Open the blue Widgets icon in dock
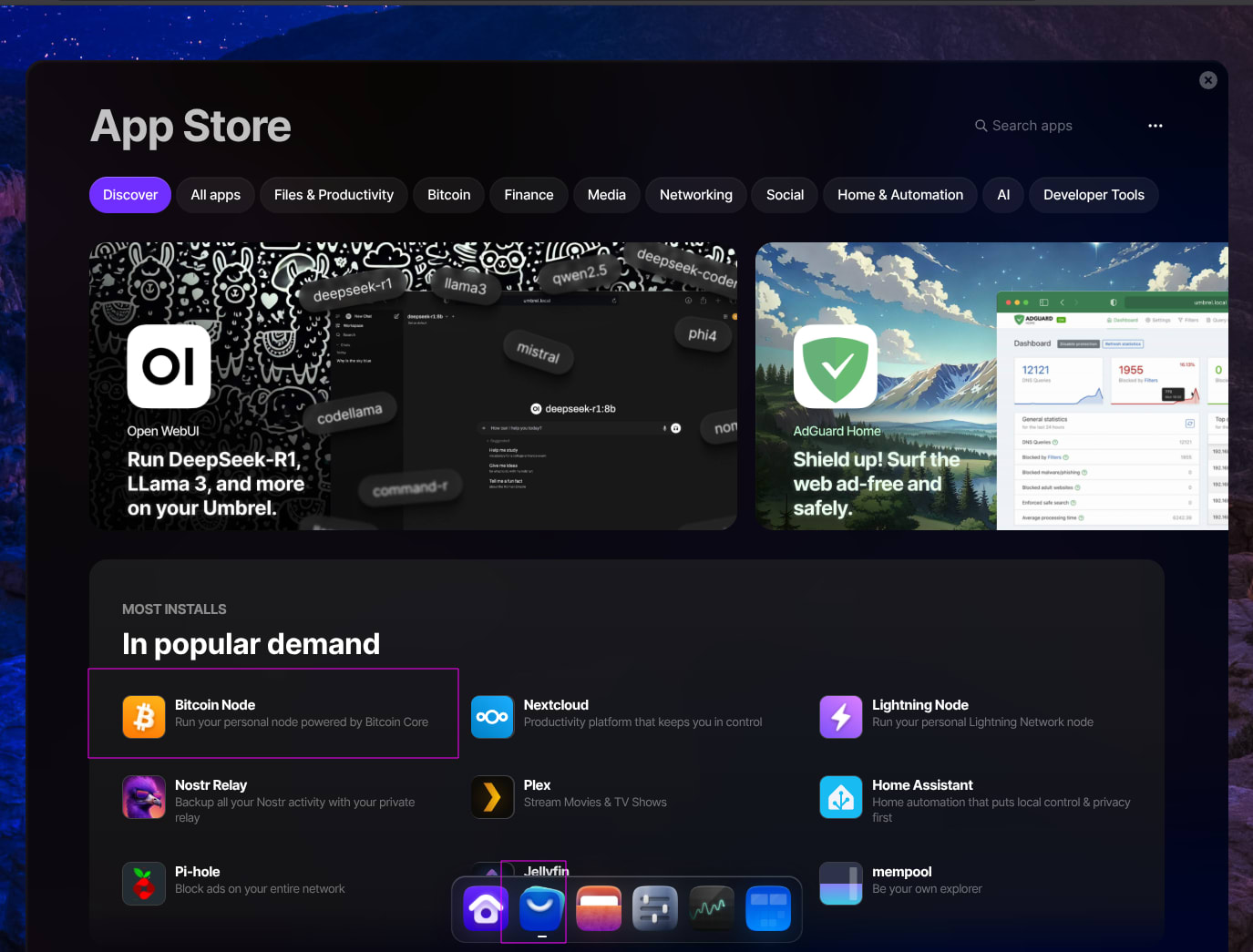This screenshot has height=952, width=1253. coord(768,908)
